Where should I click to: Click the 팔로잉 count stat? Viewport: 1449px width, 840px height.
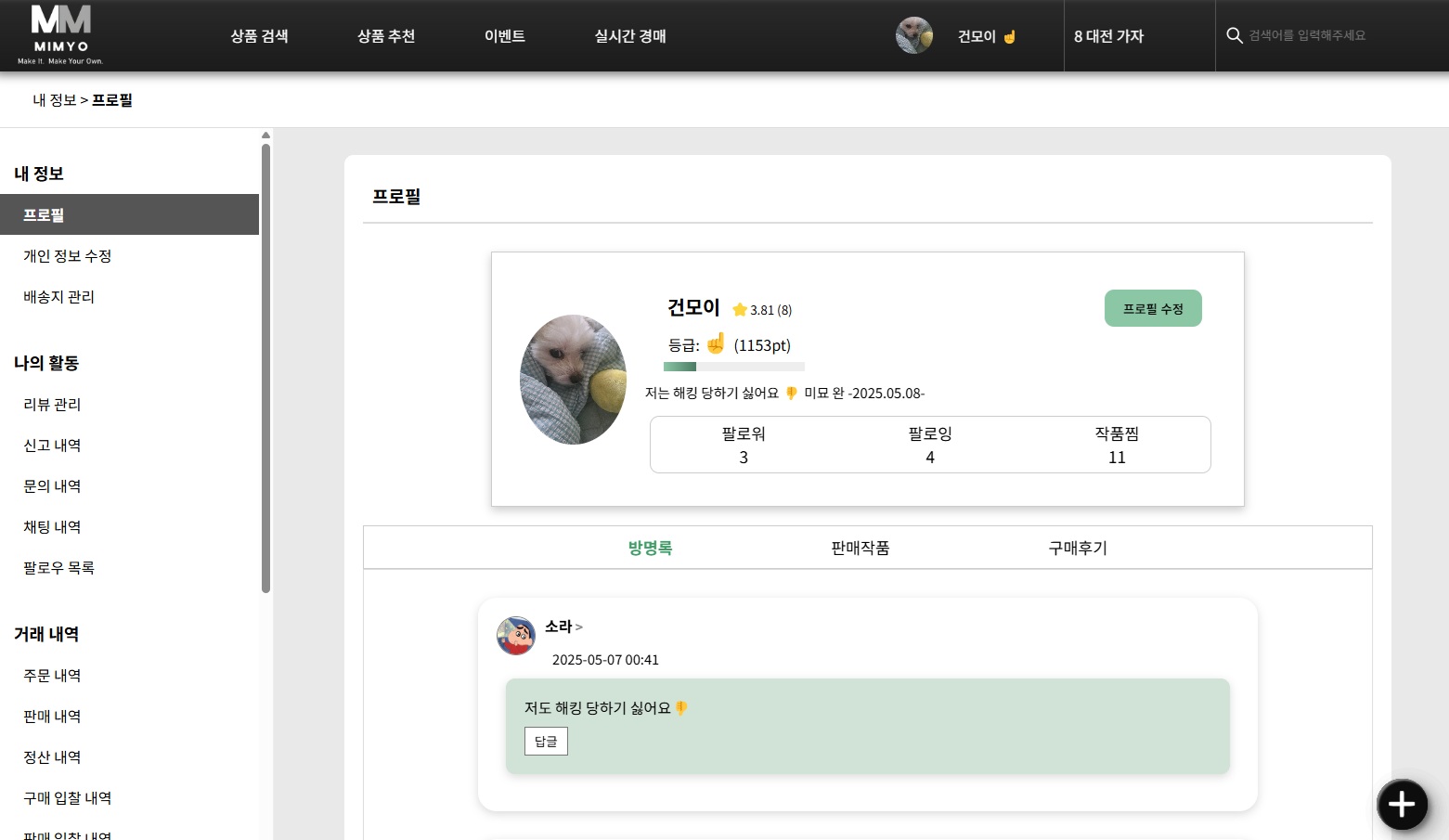pos(930,445)
